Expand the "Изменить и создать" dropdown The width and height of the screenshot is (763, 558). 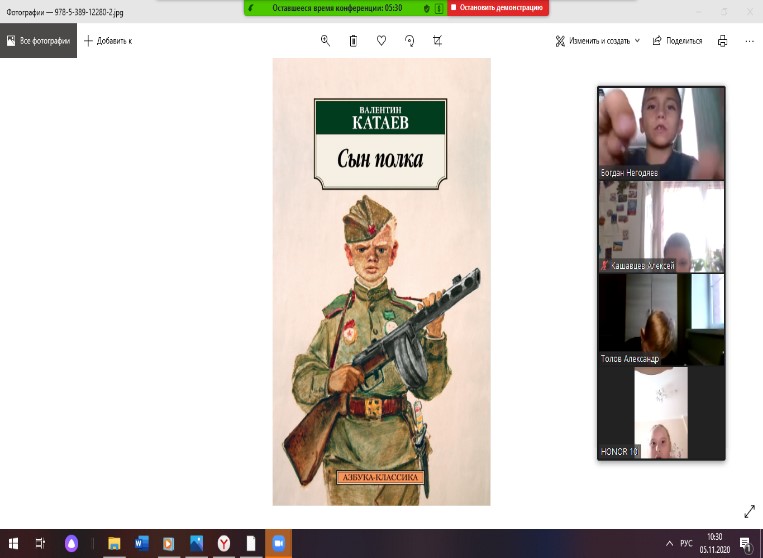[598, 41]
